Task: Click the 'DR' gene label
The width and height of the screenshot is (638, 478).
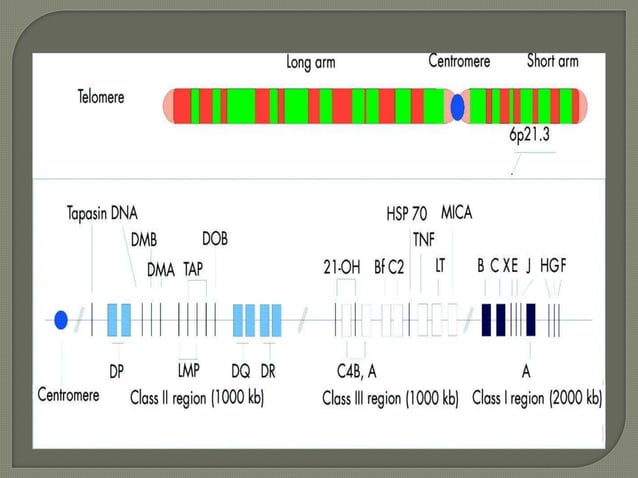Action: tap(268, 371)
